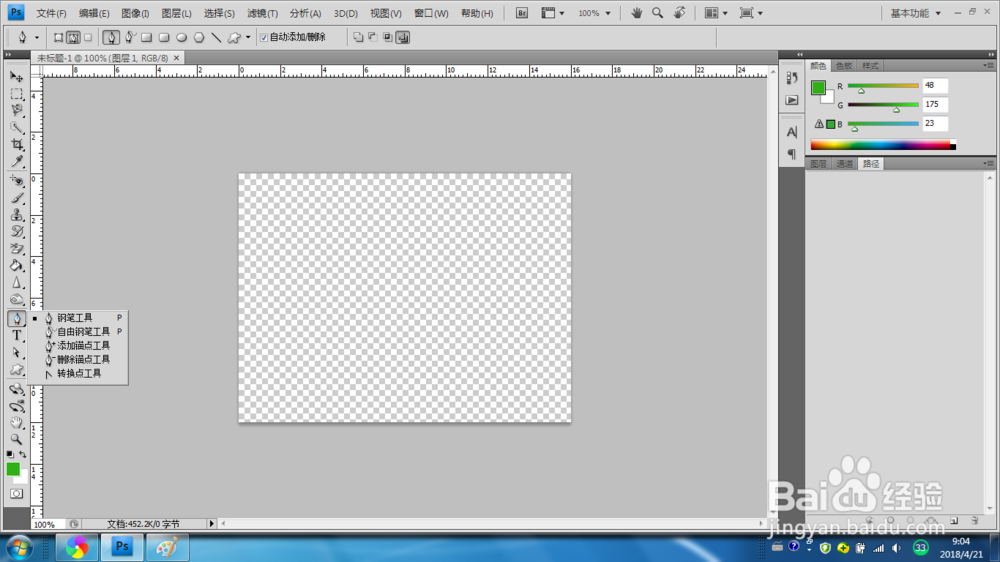
Task: Open the 滤镜(T) menu
Action: pyautogui.click(x=262, y=13)
